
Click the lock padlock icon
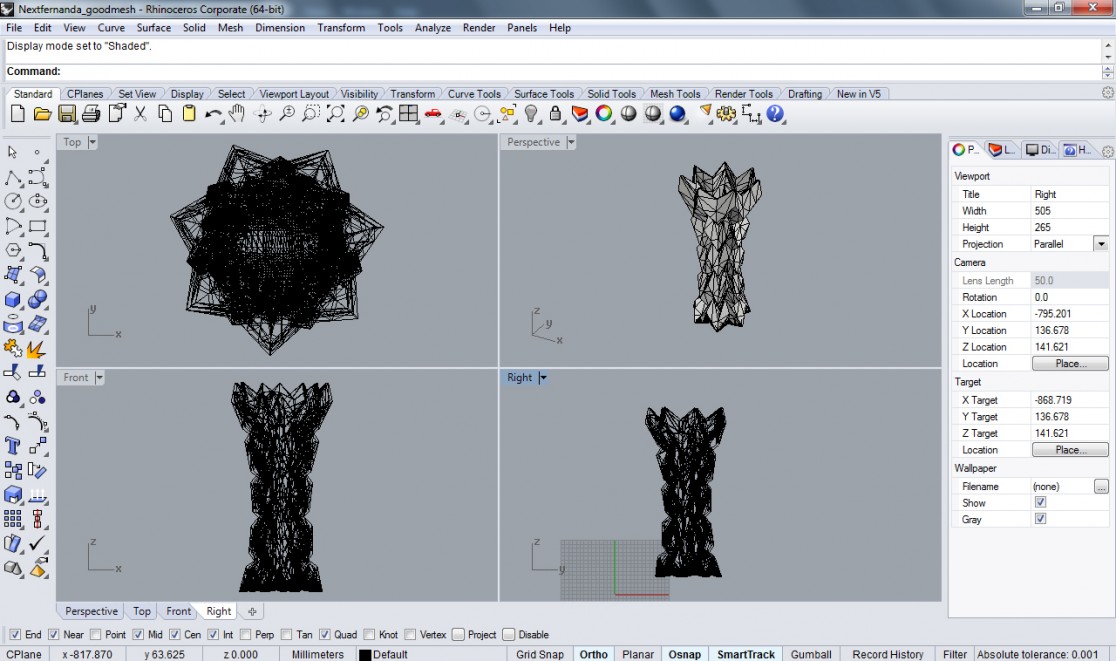(555, 114)
